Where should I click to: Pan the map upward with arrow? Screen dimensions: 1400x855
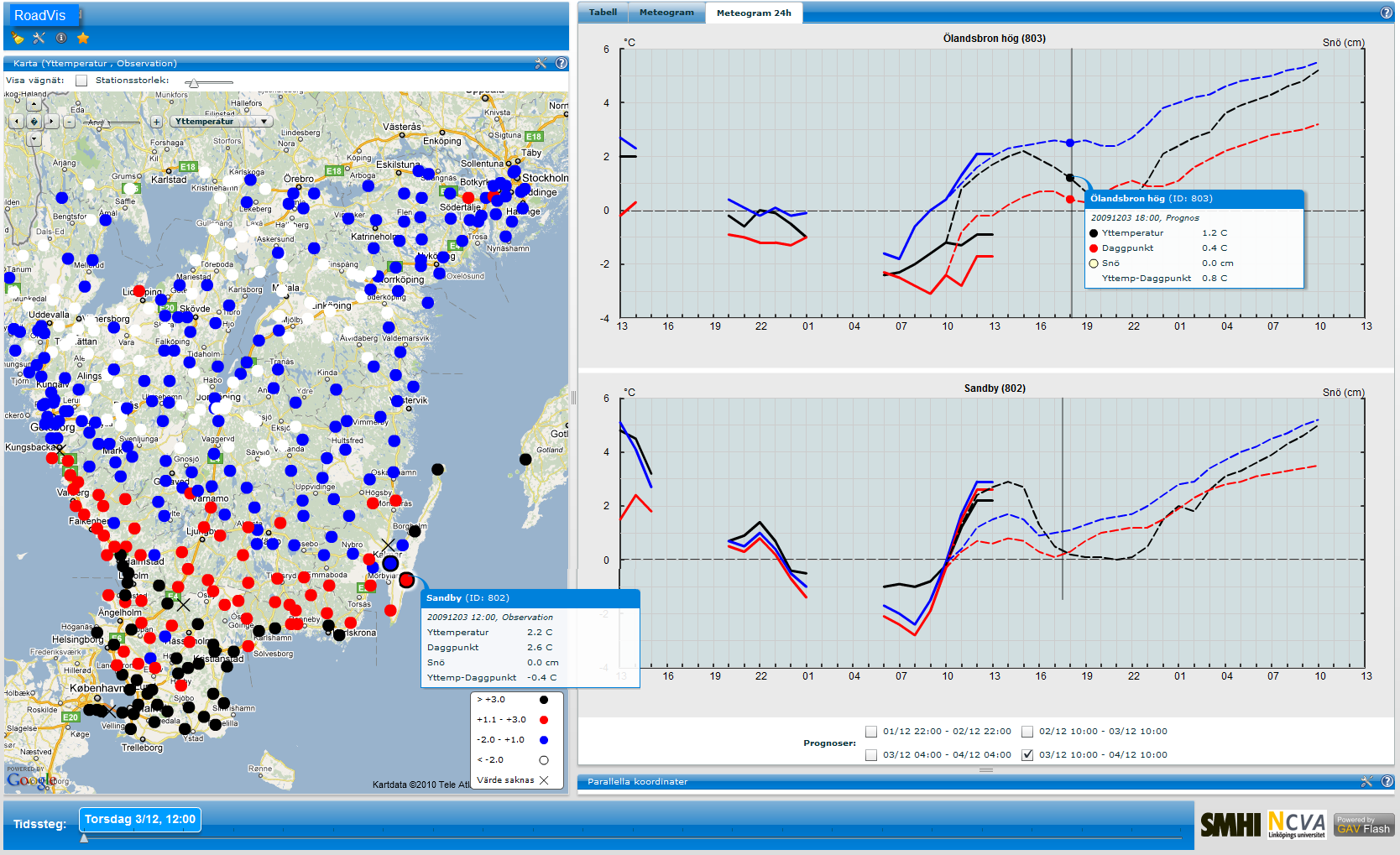[34, 105]
